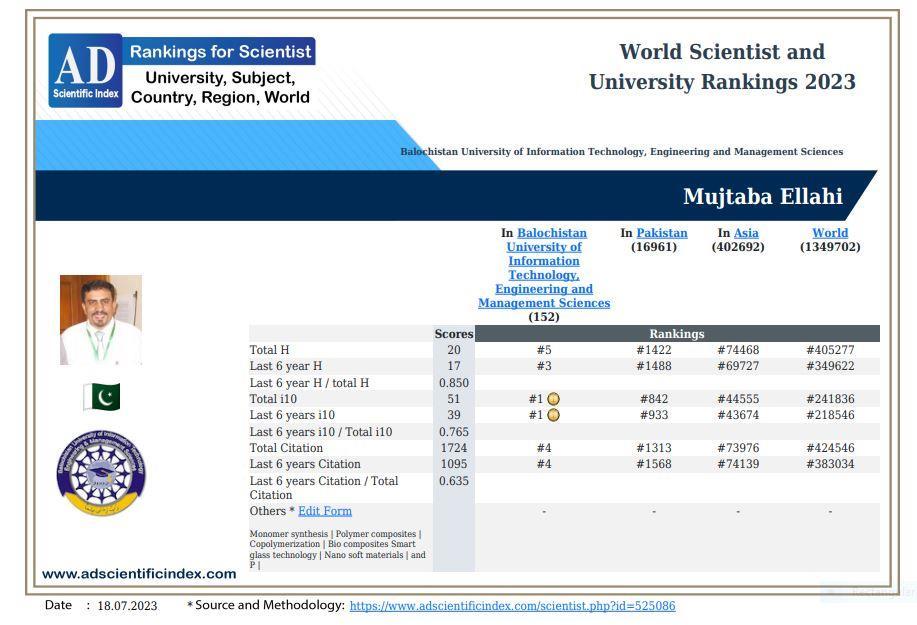Click the Edit Form link
Screen dimensions: 917x625
[x=325, y=511]
